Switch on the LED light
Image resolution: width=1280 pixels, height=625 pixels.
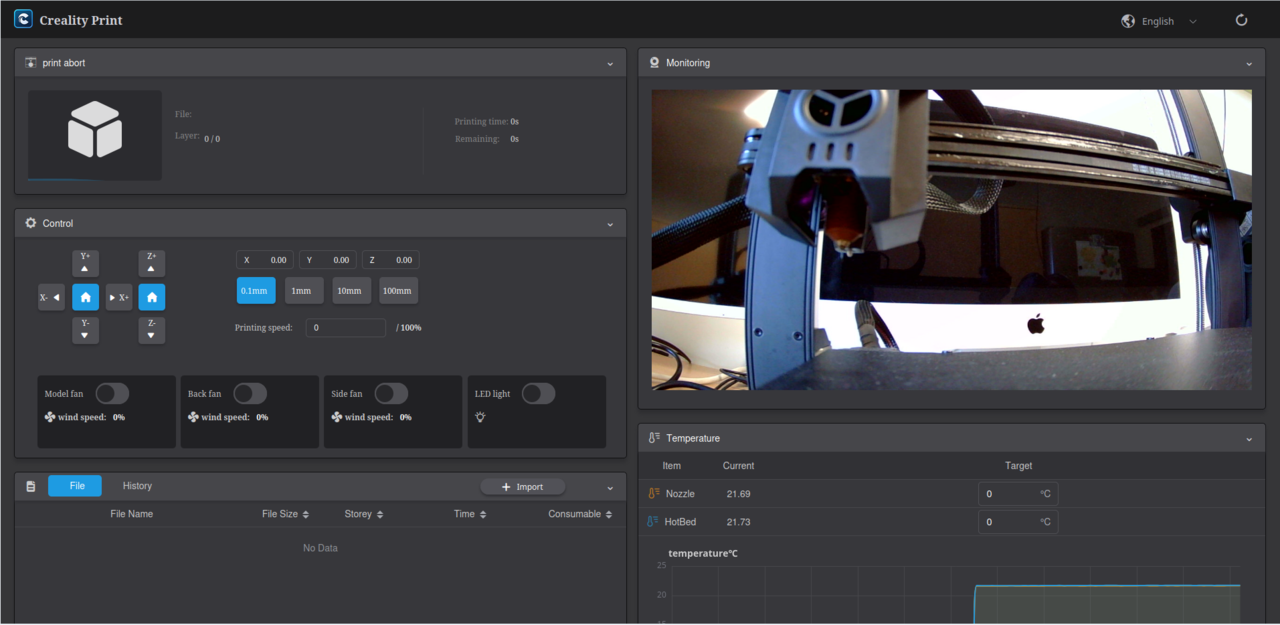538,394
